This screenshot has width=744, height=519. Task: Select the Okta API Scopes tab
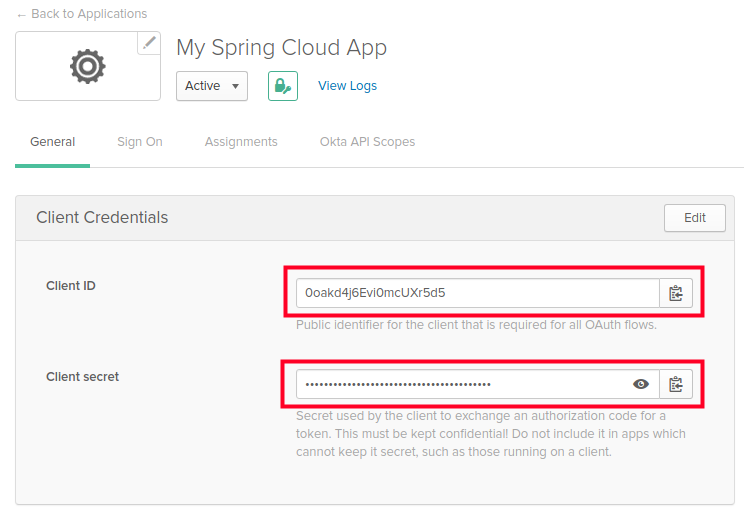(x=367, y=142)
